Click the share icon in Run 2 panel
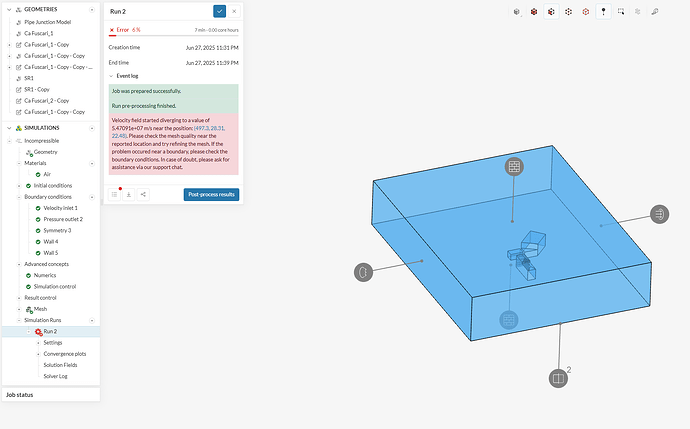This screenshot has width=690, height=429. tap(143, 194)
